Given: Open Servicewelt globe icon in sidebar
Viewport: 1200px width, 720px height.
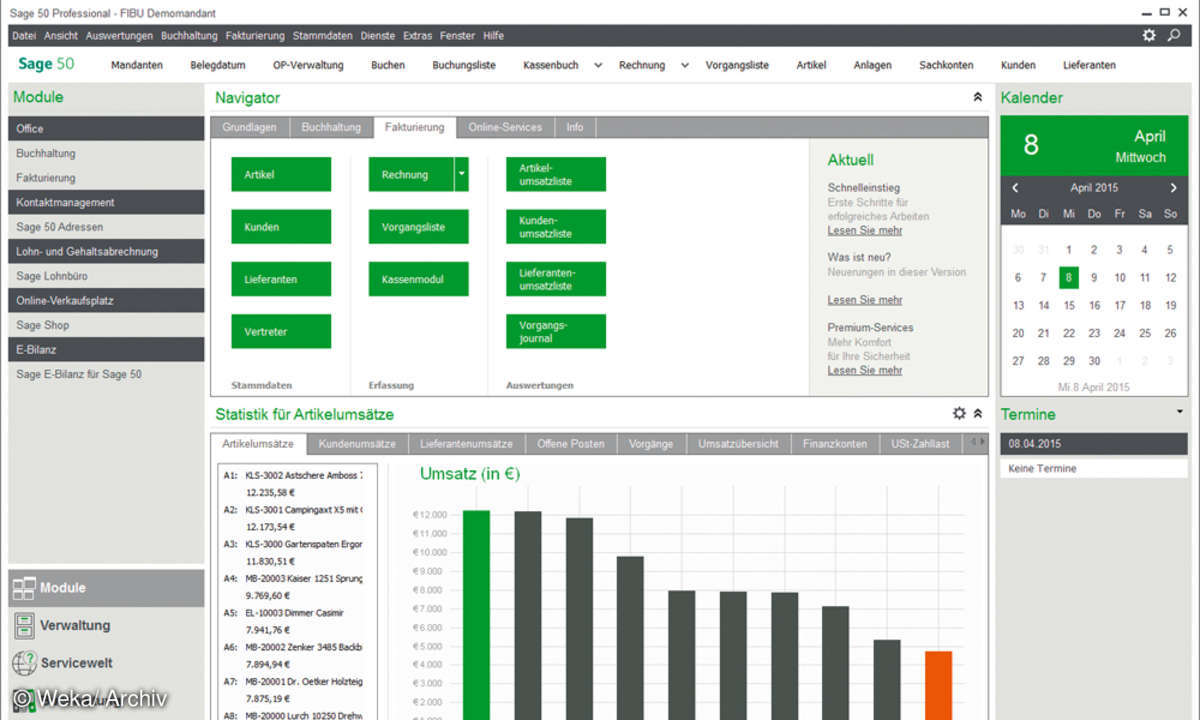Looking at the screenshot, I should click(24, 663).
